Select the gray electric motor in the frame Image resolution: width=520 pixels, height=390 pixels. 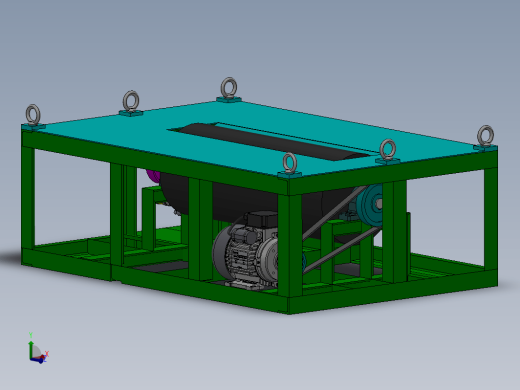[x=246, y=250]
